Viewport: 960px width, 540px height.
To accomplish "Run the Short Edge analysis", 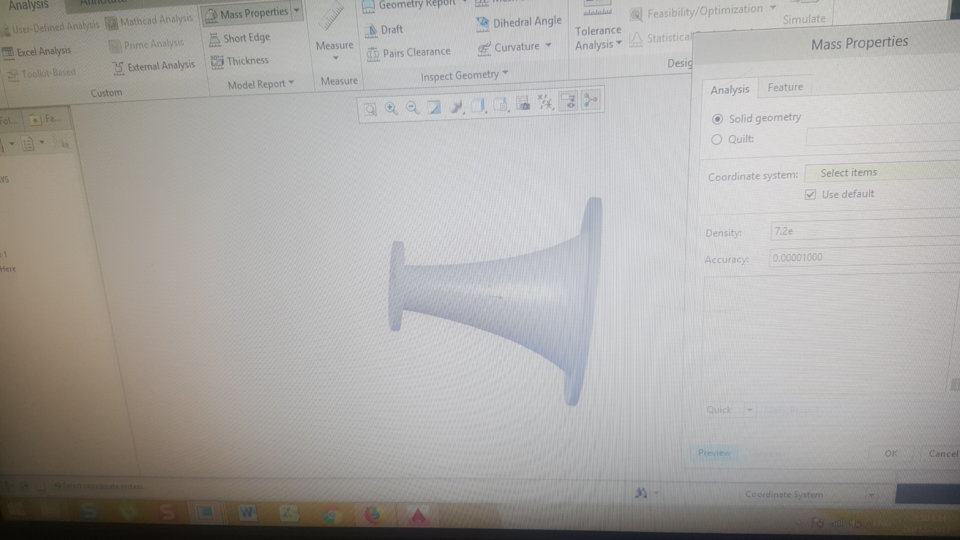I will 239,38.
